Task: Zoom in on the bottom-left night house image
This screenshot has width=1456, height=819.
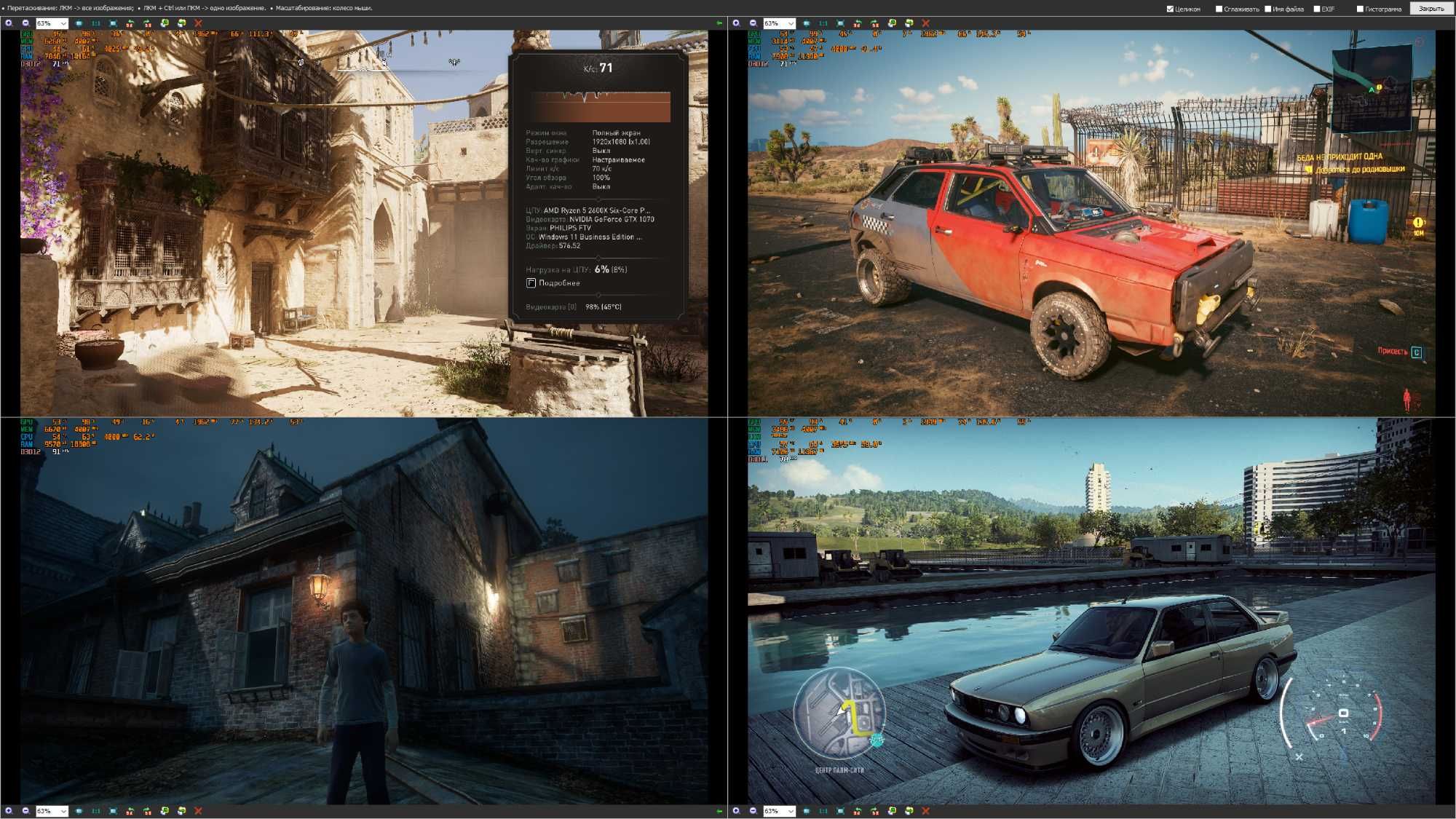Action: (x=9, y=811)
